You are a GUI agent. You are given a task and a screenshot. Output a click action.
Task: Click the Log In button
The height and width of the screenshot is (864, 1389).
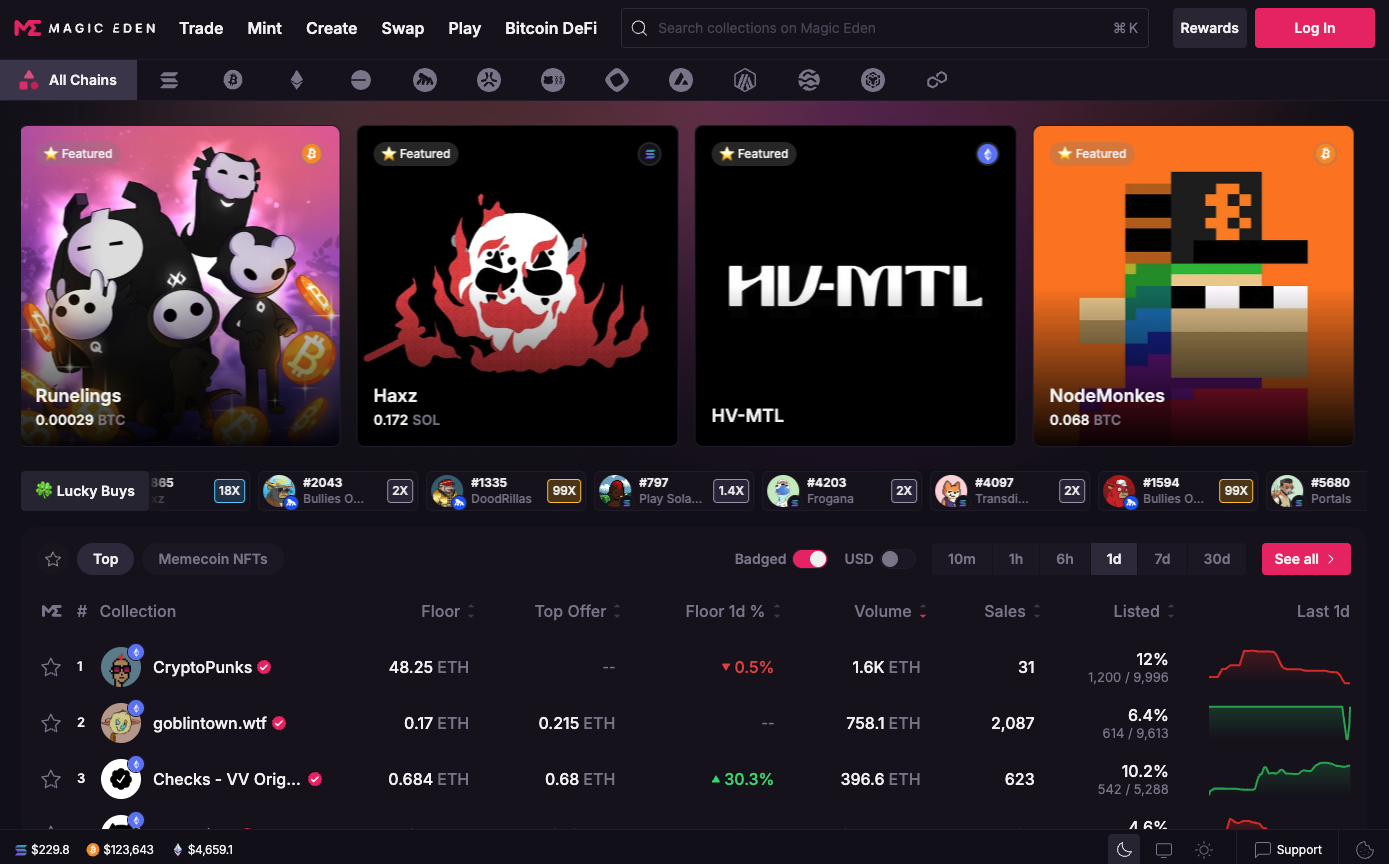pos(1314,28)
